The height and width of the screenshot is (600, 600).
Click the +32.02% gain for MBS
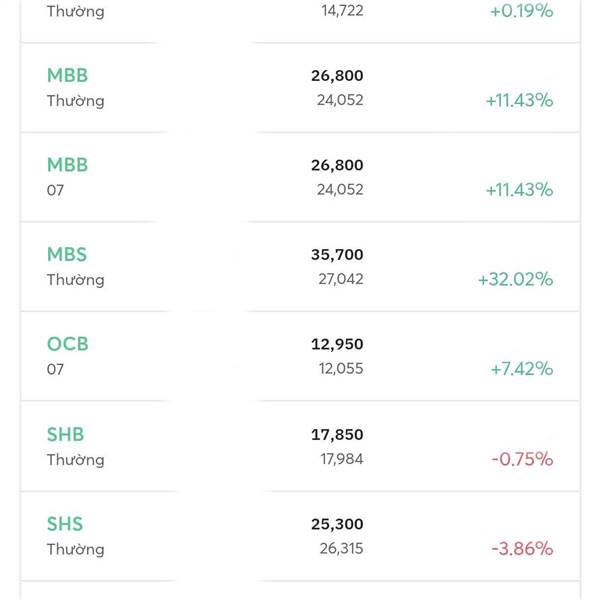tap(515, 279)
